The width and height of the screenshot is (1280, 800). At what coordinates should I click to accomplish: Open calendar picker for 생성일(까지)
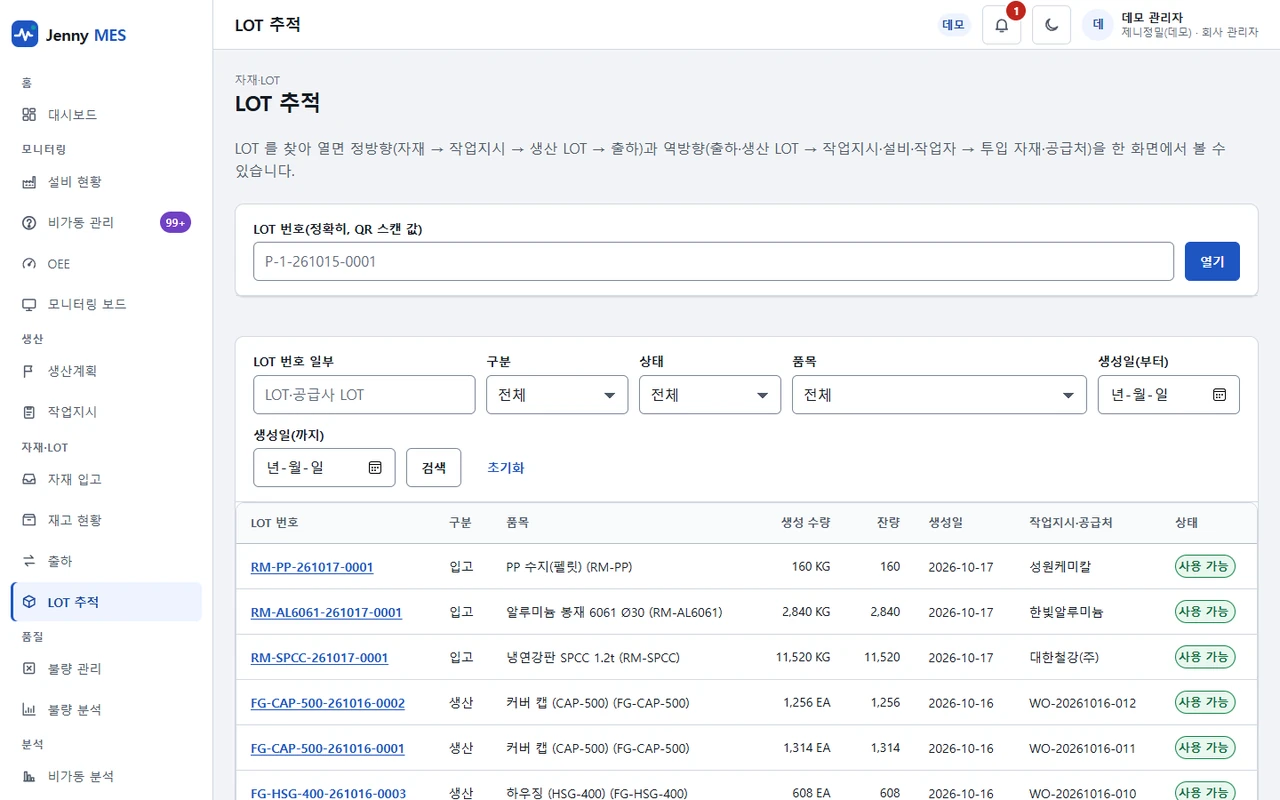pos(375,467)
